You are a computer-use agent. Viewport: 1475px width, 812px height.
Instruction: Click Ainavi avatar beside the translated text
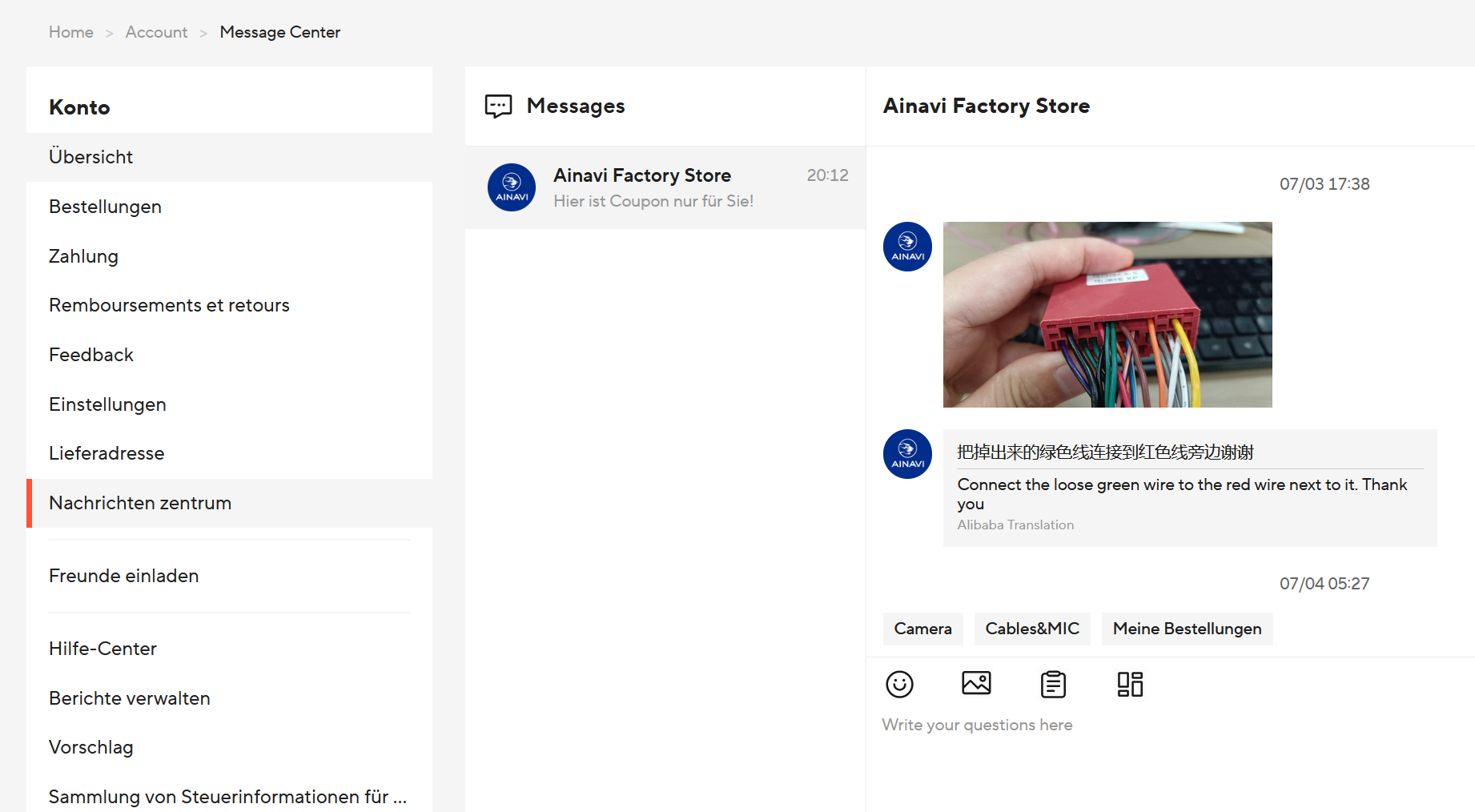pyautogui.click(x=907, y=454)
